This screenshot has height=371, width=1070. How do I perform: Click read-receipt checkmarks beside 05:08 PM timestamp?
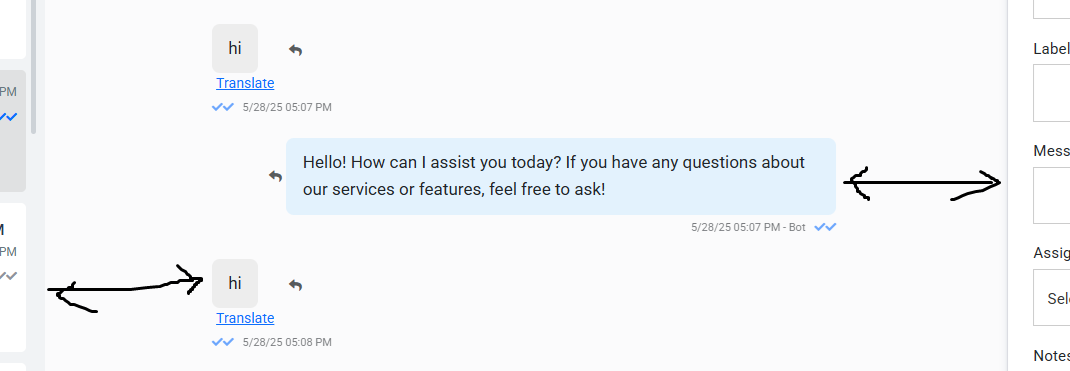point(223,342)
